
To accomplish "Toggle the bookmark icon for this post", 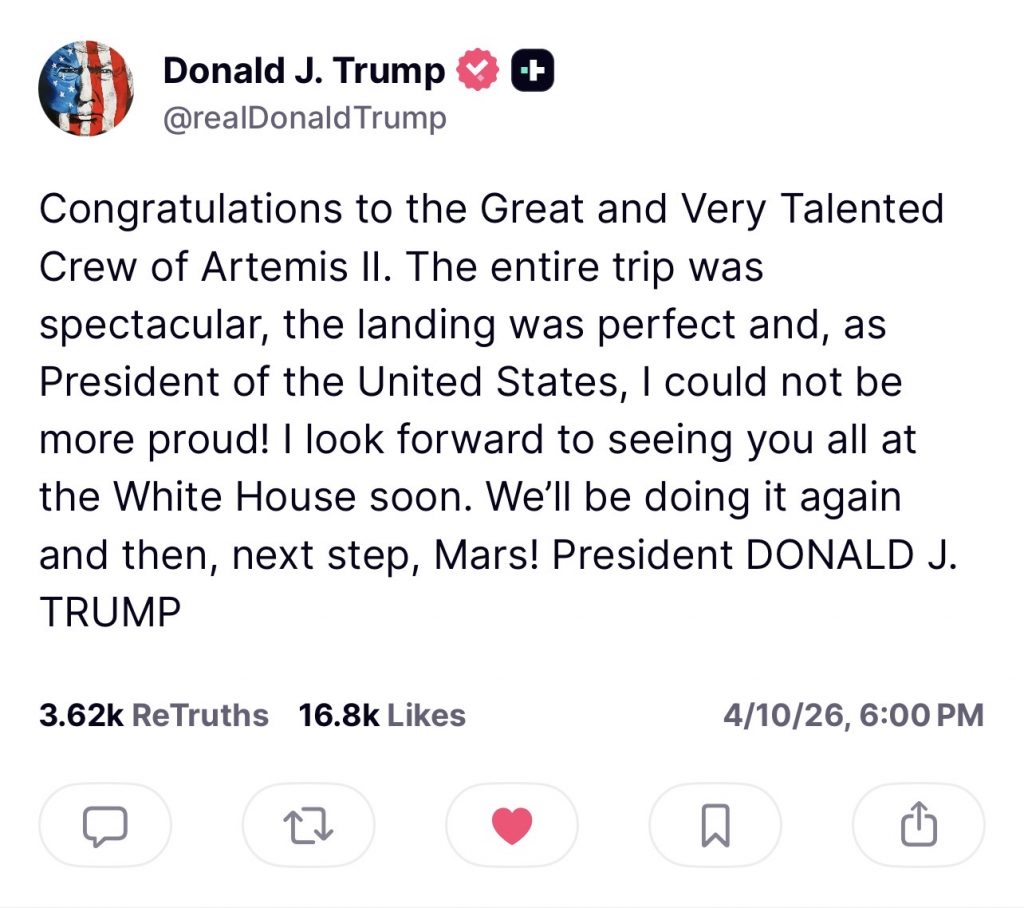I will 715,825.
